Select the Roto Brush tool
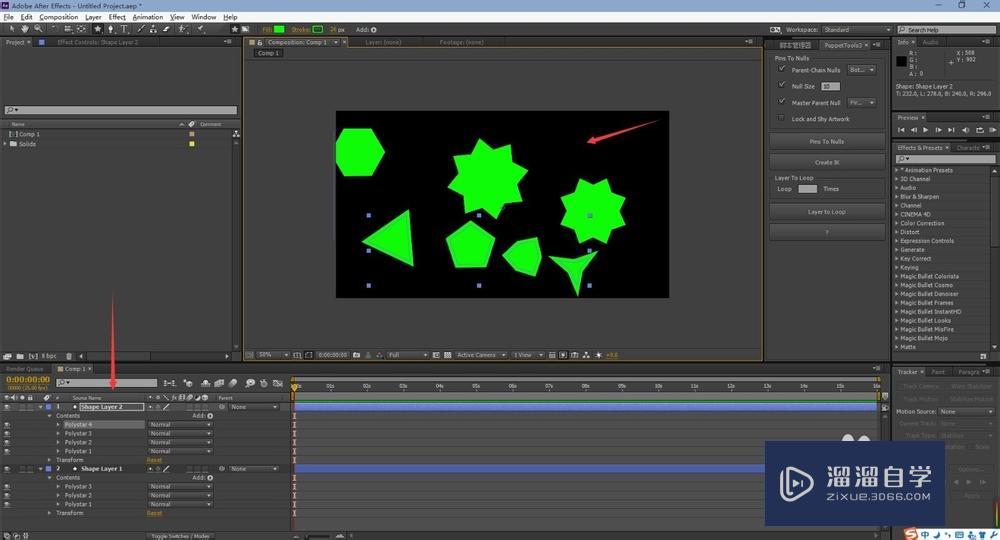The image size is (1000, 540). pos(183,29)
